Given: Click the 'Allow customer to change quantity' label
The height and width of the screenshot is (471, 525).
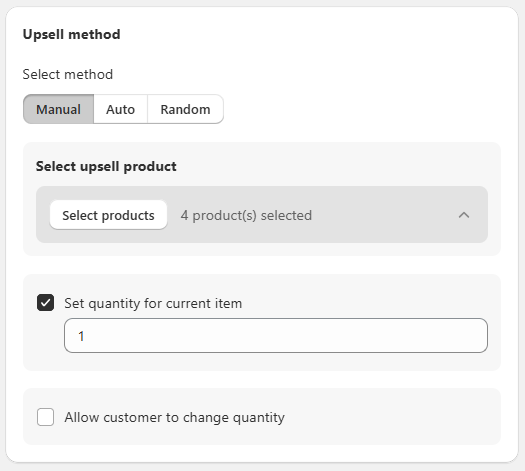Looking at the screenshot, I should pos(174,417).
